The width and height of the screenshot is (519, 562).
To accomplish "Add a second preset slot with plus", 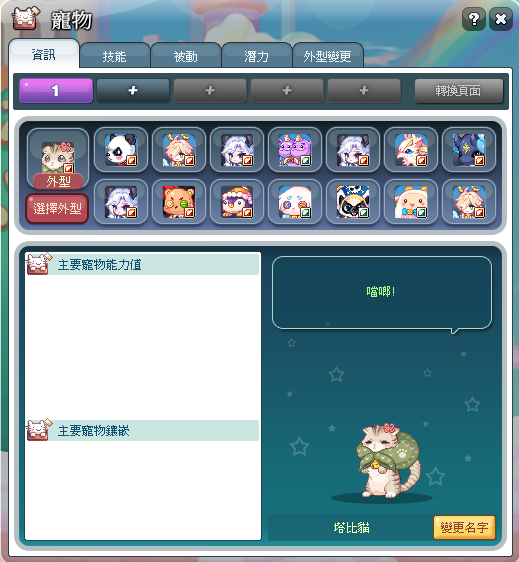I will (x=133, y=90).
